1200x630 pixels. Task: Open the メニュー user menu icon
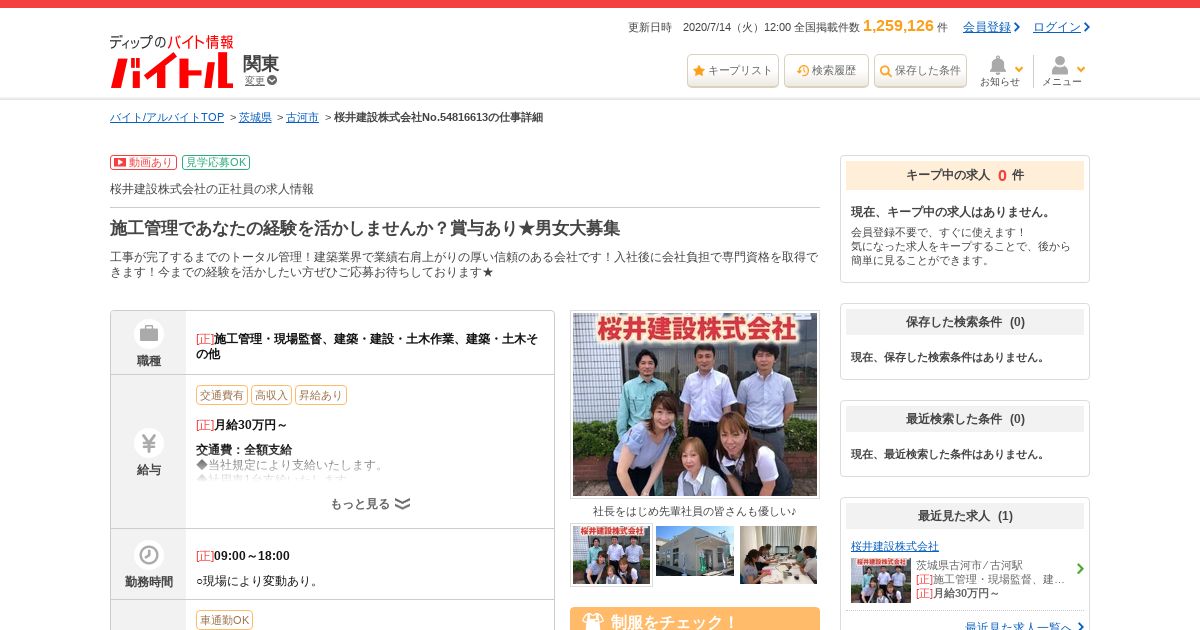1063,71
